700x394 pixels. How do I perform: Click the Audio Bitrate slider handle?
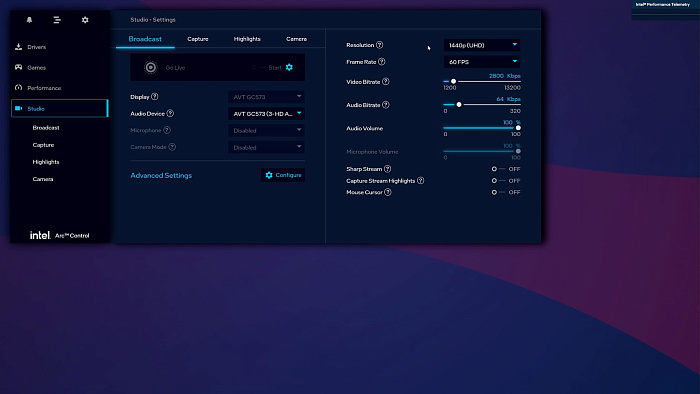(459, 104)
